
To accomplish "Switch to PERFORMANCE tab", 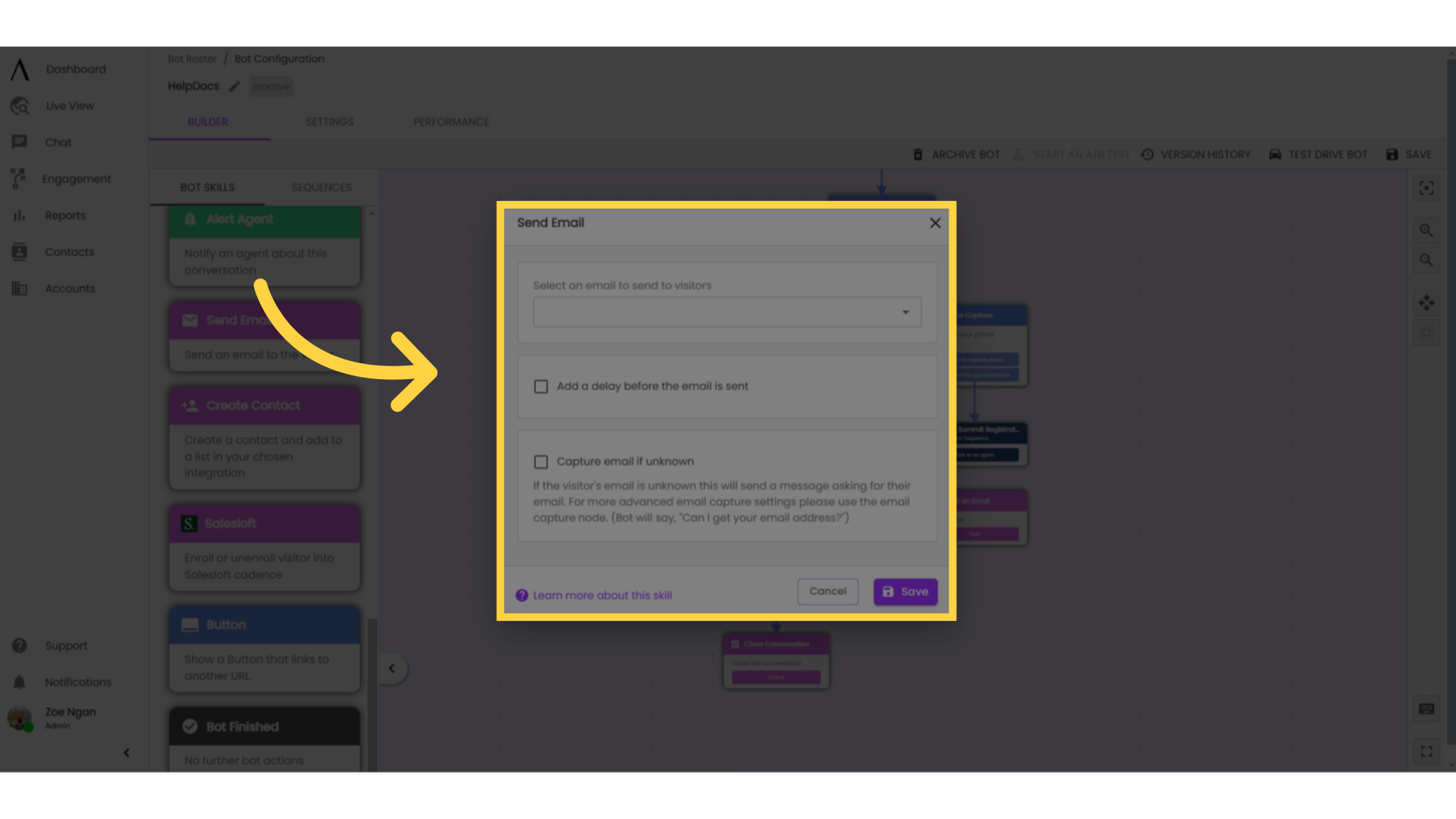I will (x=451, y=122).
